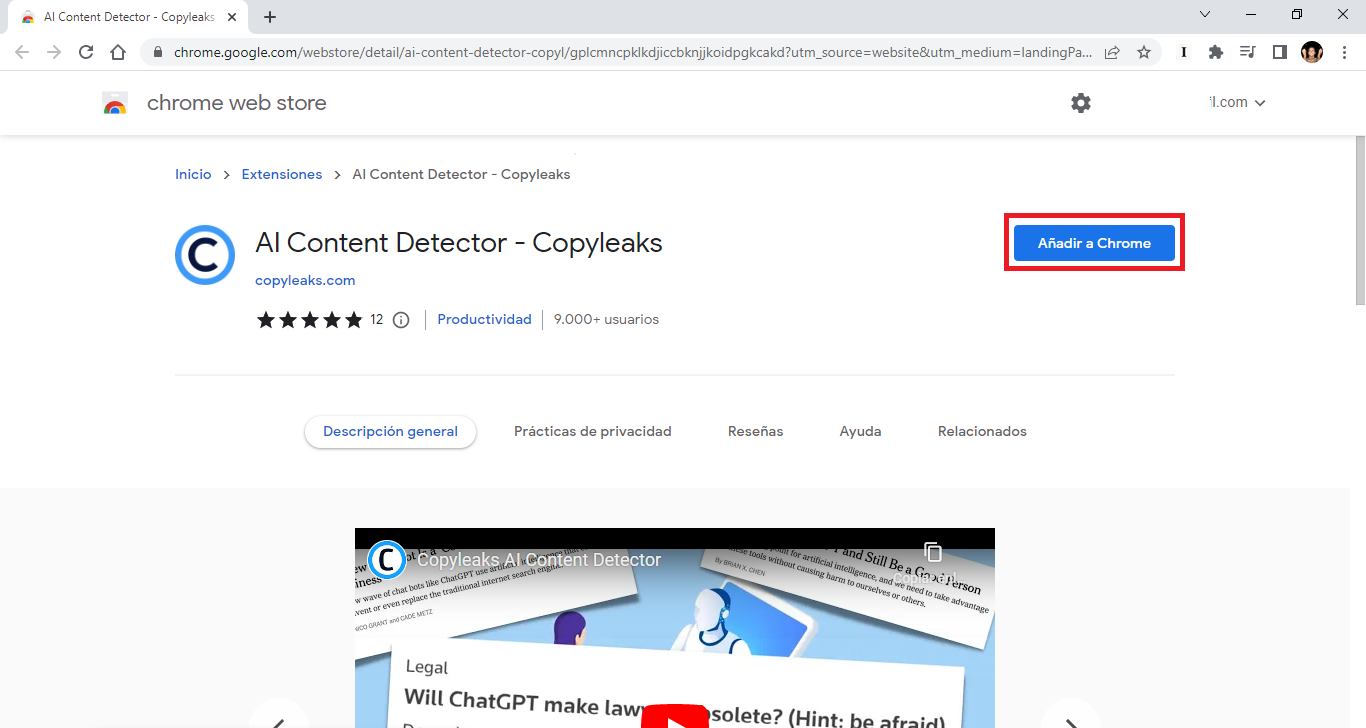Play the Copyleaks YouTube video
The image size is (1366, 728).
click(675, 717)
